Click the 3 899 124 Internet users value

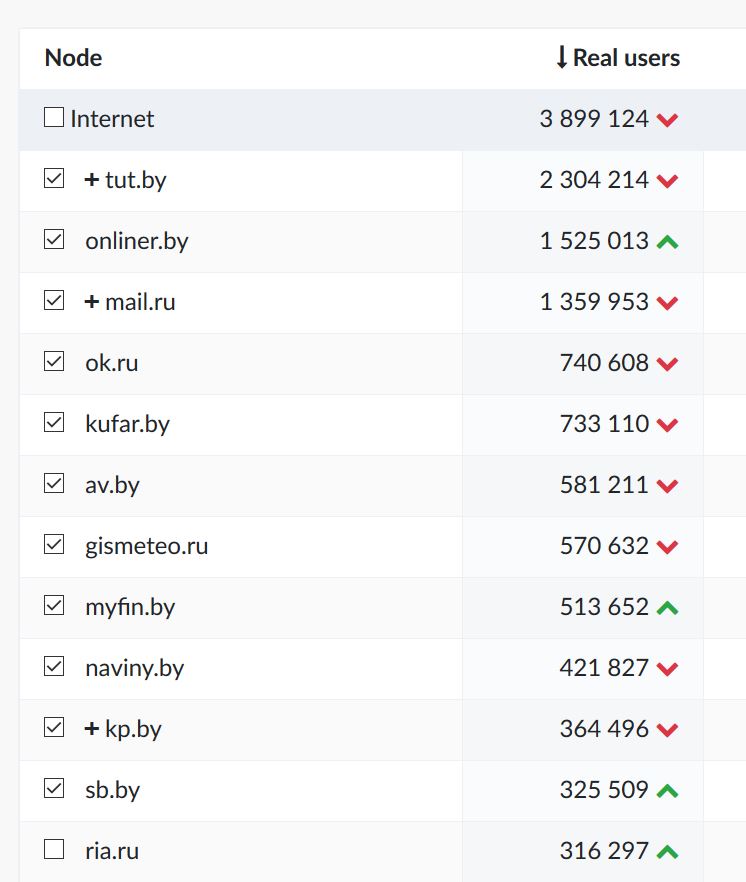594,119
